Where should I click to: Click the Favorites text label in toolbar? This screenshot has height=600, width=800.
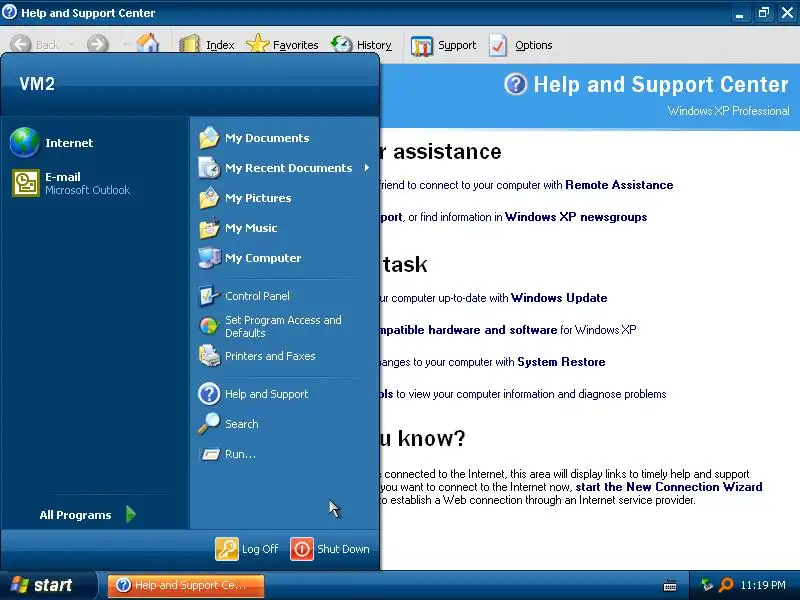click(295, 45)
